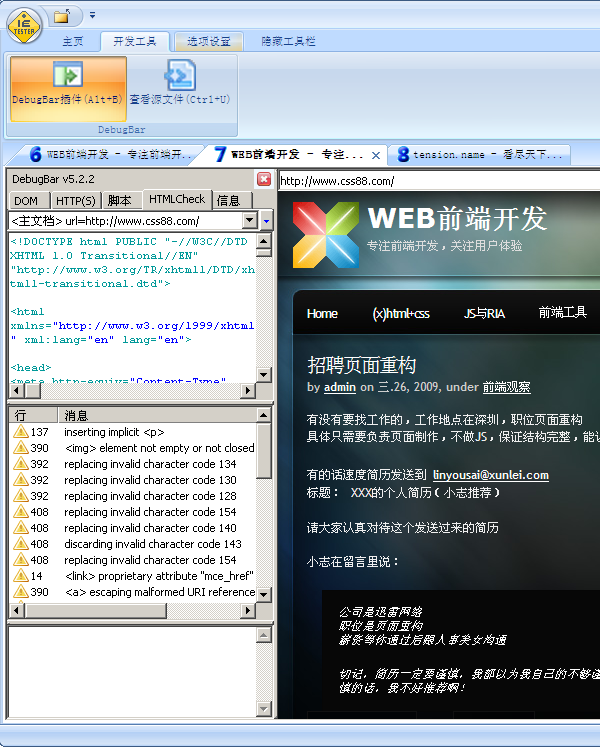Open the main document url dropdown
Image resolution: width=600 pixels, height=748 pixels.
click(x=249, y=220)
